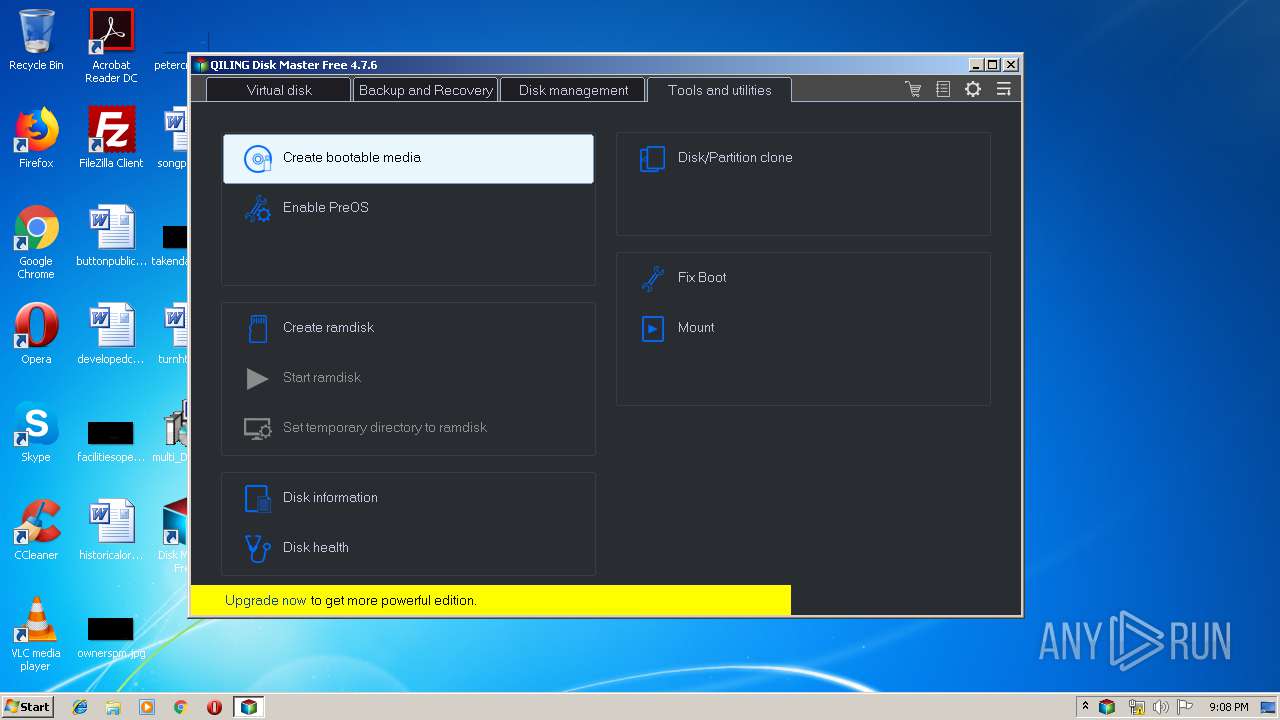Select the Tools and utilities tab
The width and height of the screenshot is (1280, 720).
[719, 90]
